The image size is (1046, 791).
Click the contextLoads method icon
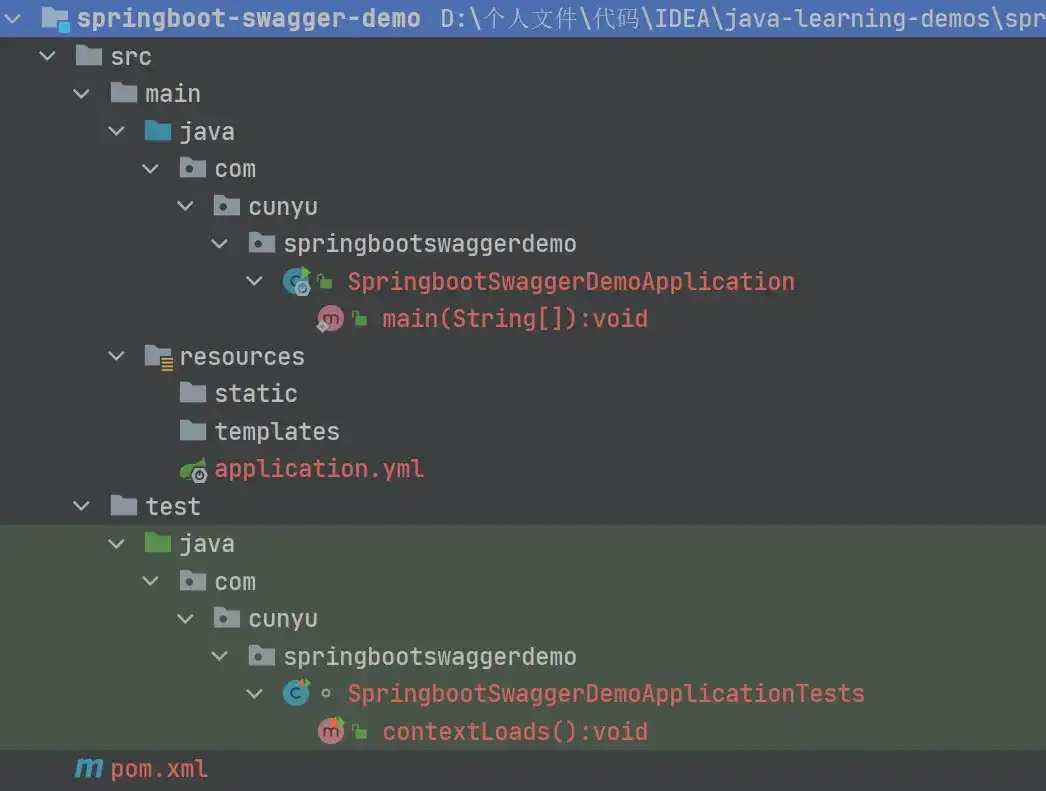(x=330, y=731)
